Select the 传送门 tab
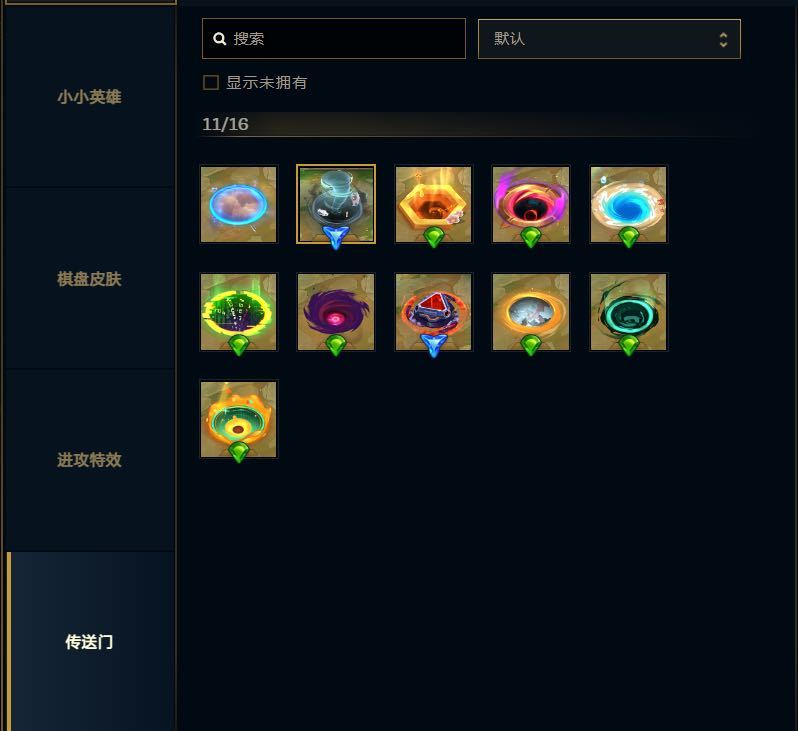 point(90,642)
